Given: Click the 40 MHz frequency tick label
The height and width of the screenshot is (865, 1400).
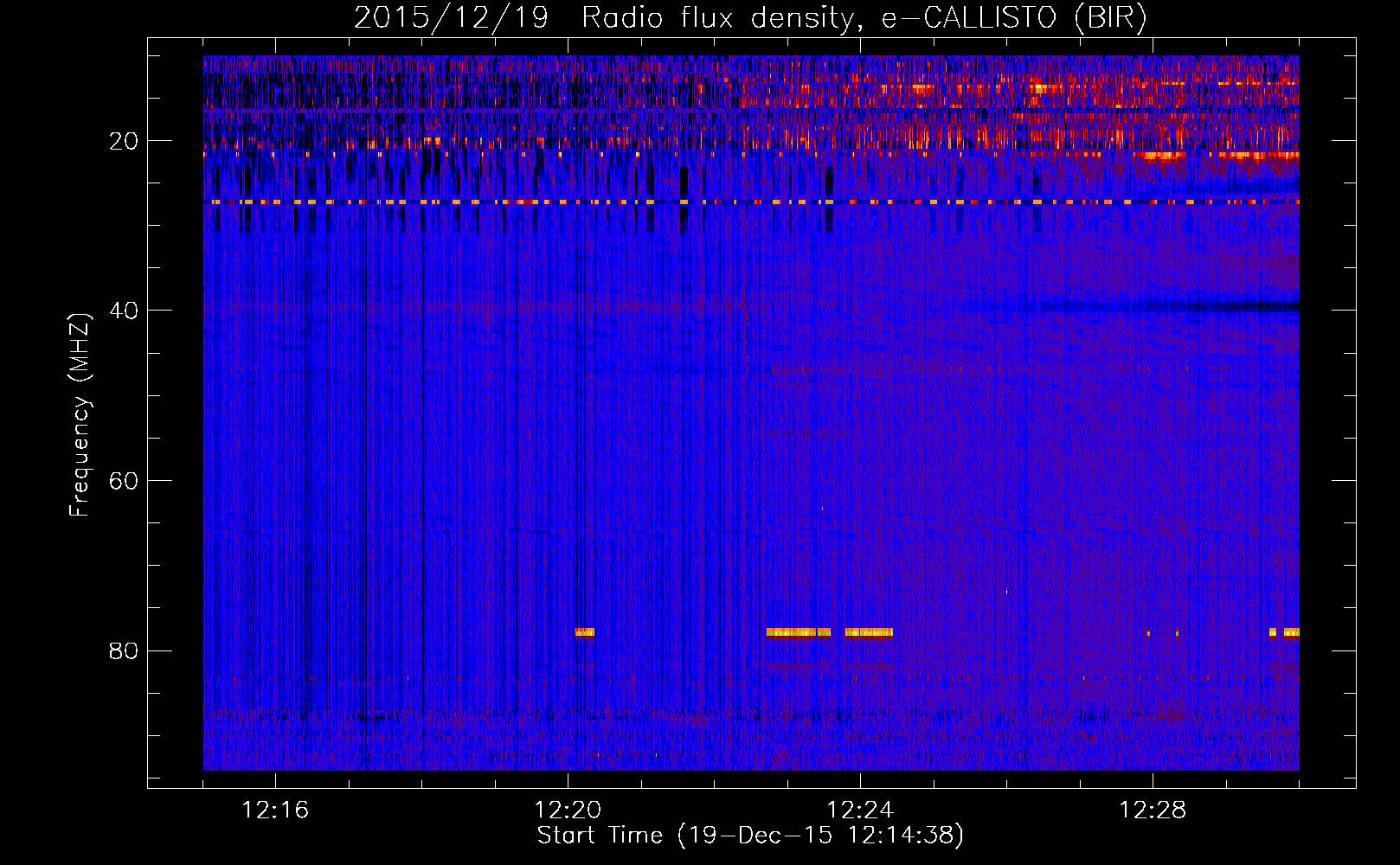Looking at the screenshot, I should (x=124, y=311).
